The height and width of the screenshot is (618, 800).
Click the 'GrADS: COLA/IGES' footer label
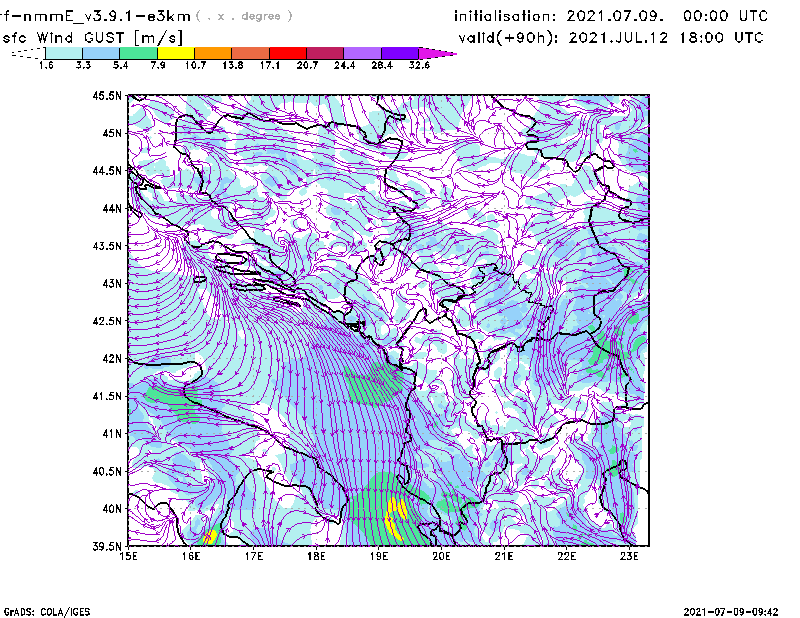point(47,612)
